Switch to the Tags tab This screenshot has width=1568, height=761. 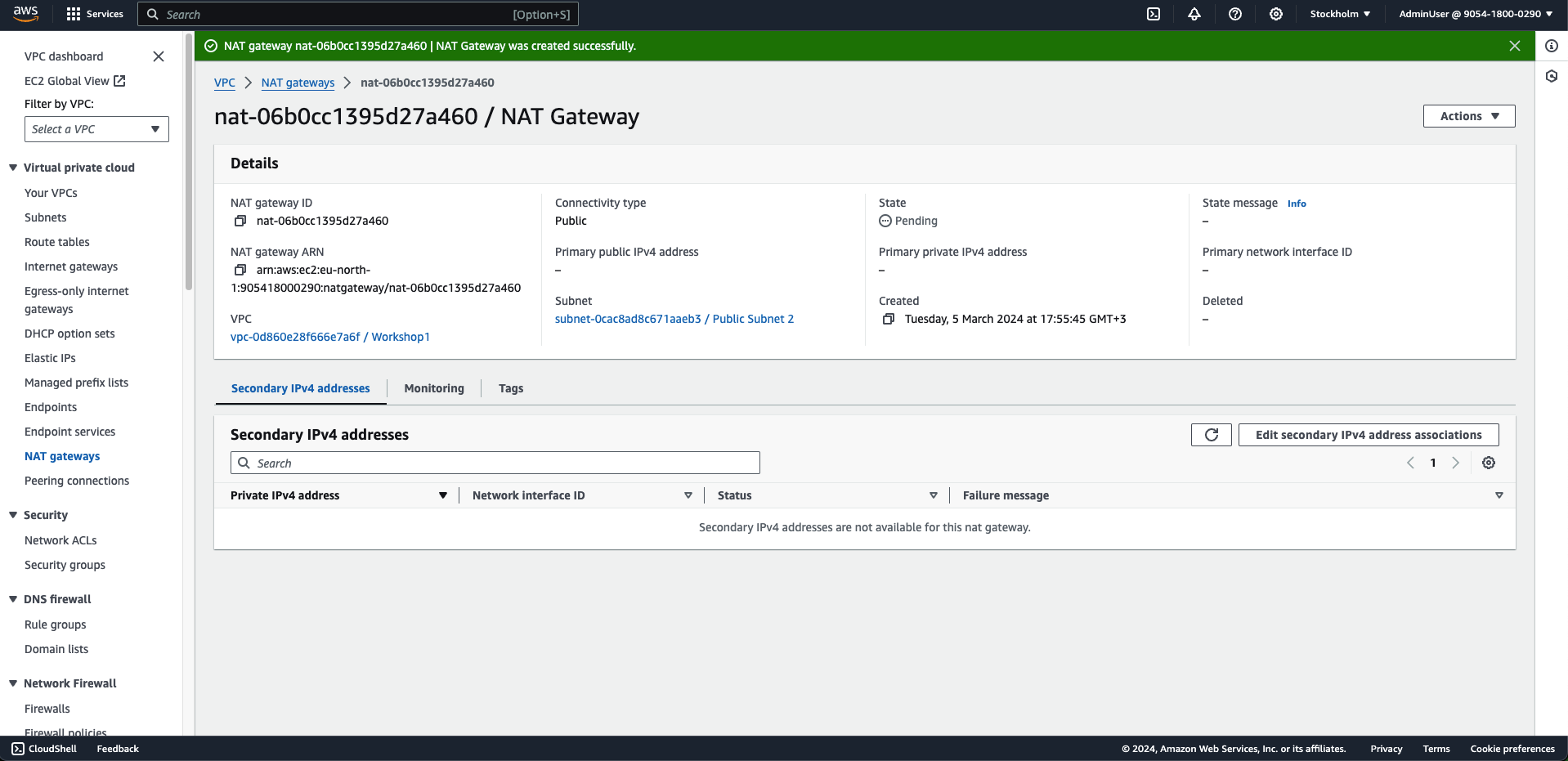pyautogui.click(x=510, y=388)
